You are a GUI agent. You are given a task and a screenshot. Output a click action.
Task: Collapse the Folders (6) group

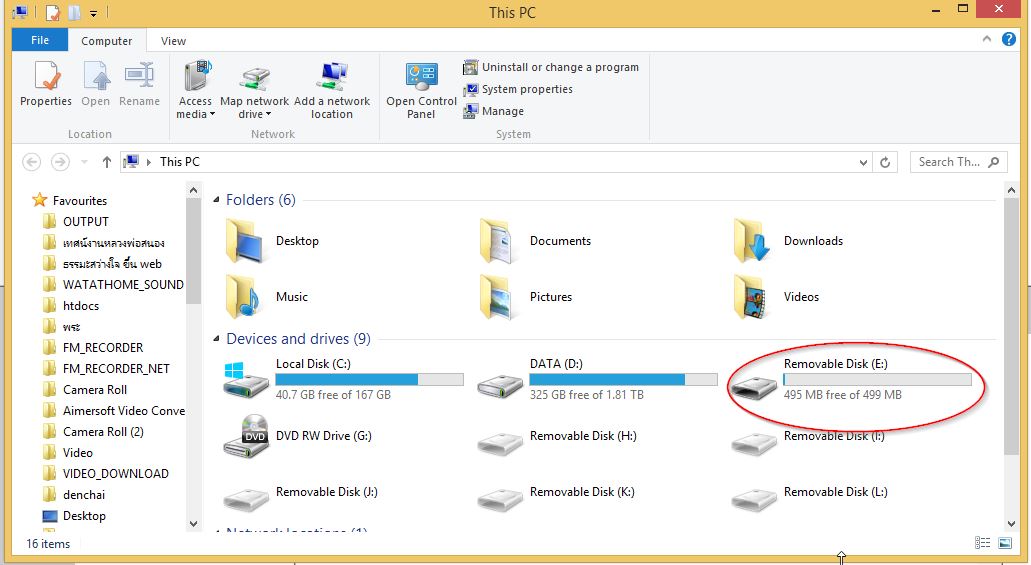tap(217, 200)
